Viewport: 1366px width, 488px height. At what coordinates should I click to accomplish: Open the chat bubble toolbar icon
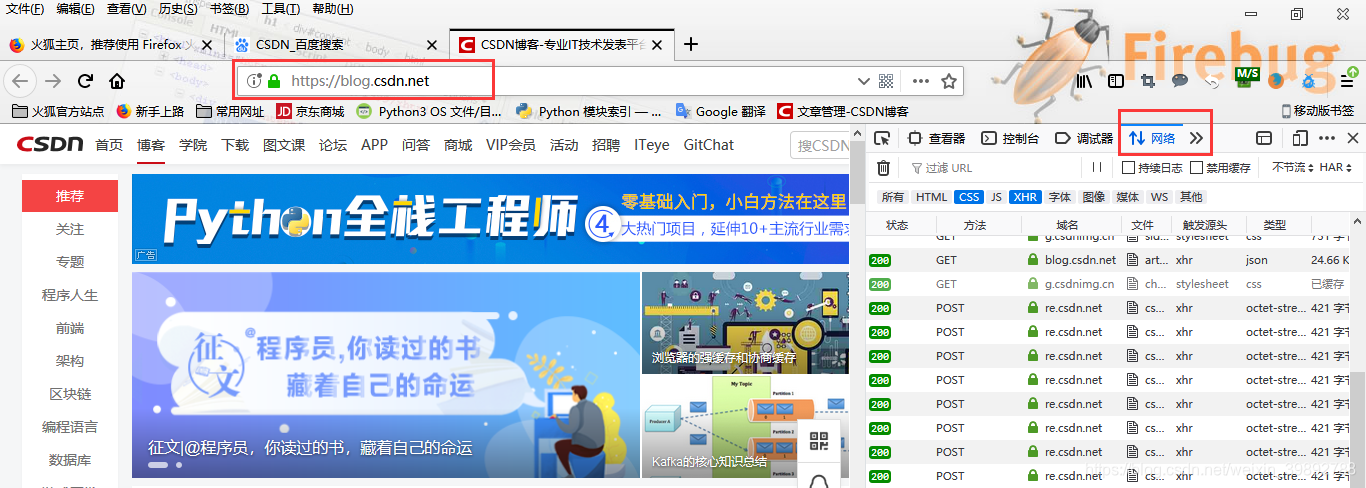(x=1180, y=81)
